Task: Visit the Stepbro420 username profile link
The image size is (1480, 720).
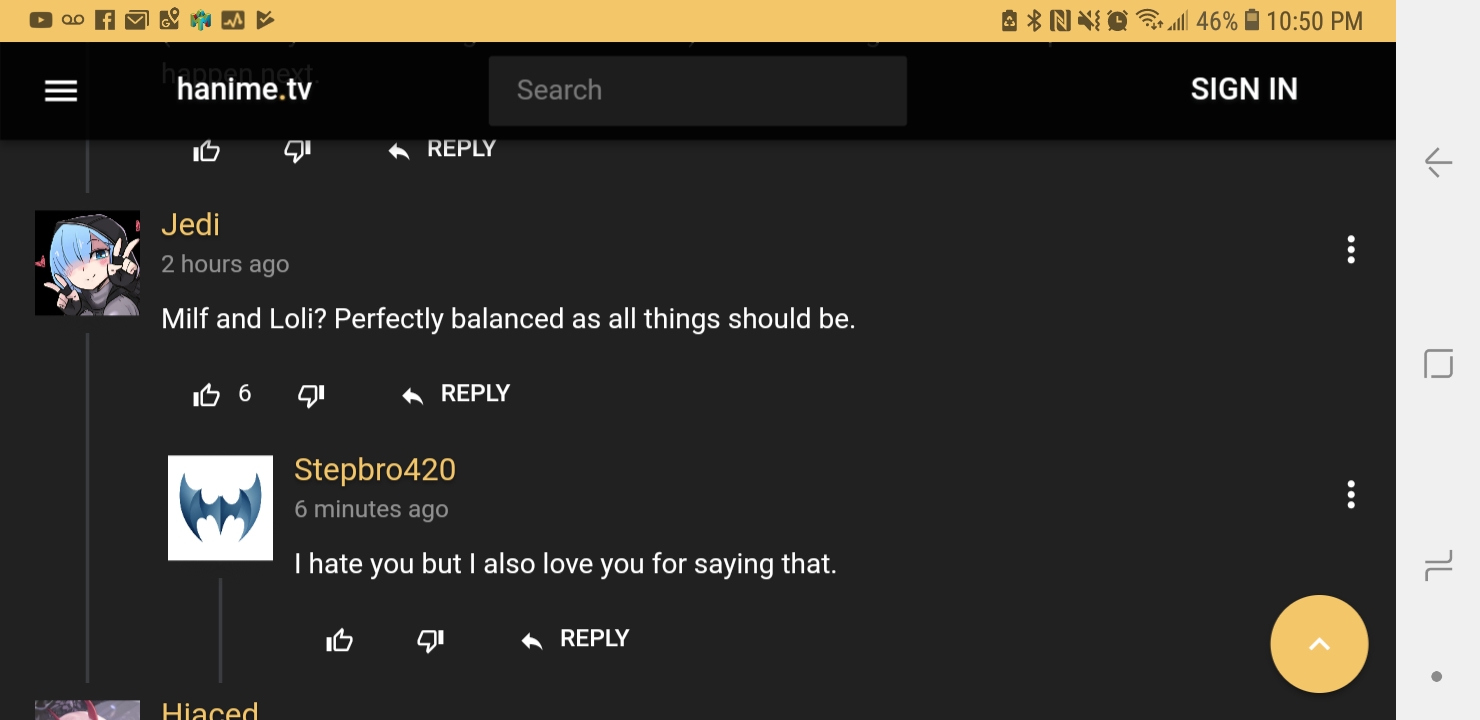Action: coord(375,470)
